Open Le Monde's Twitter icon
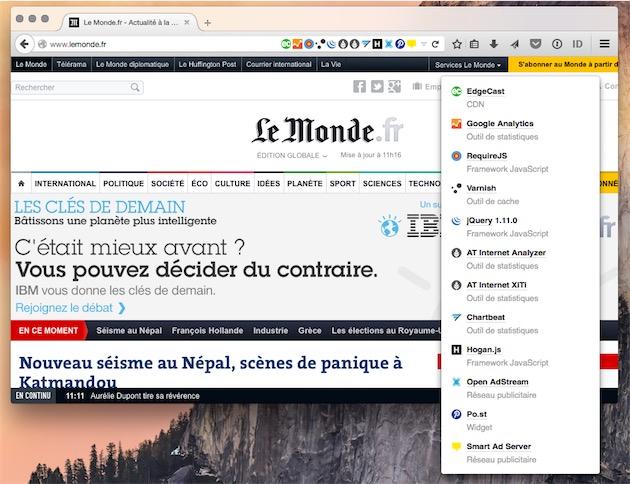Image resolution: width=630 pixels, height=484 pixels. [x=377, y=86]
